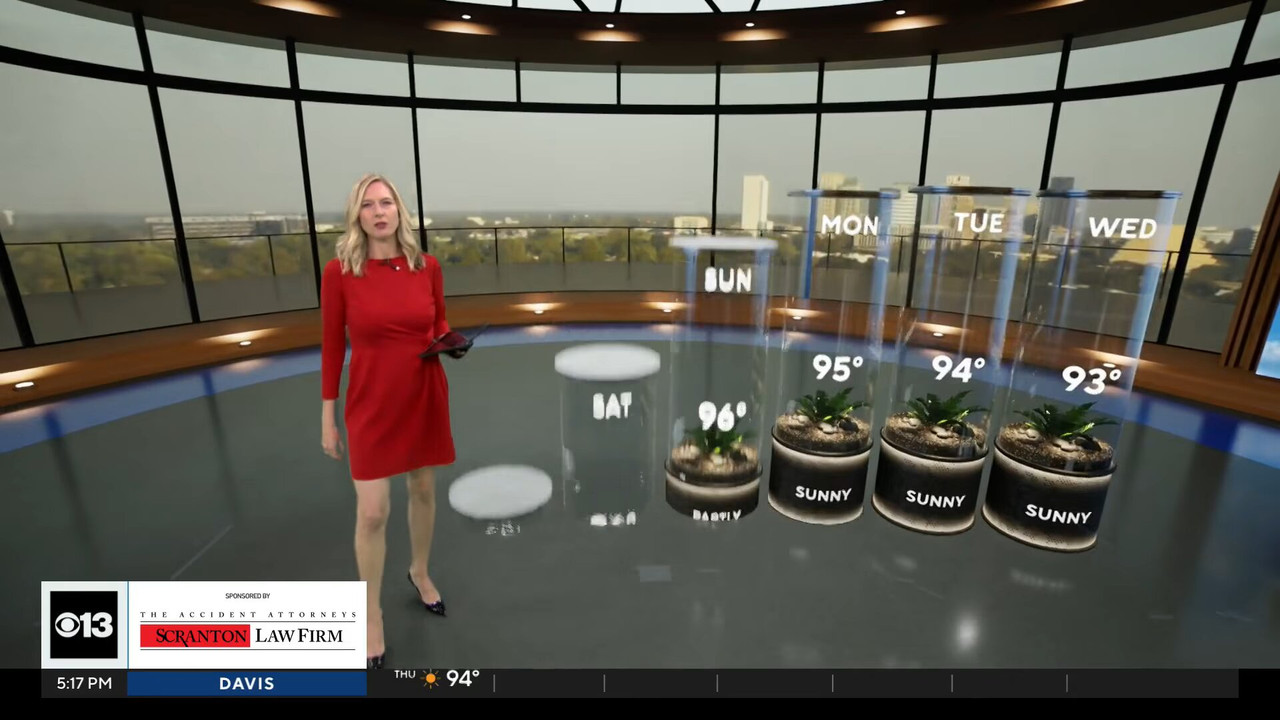
Task: Click Monday's 95° temperature
Action: pos(838,368)
